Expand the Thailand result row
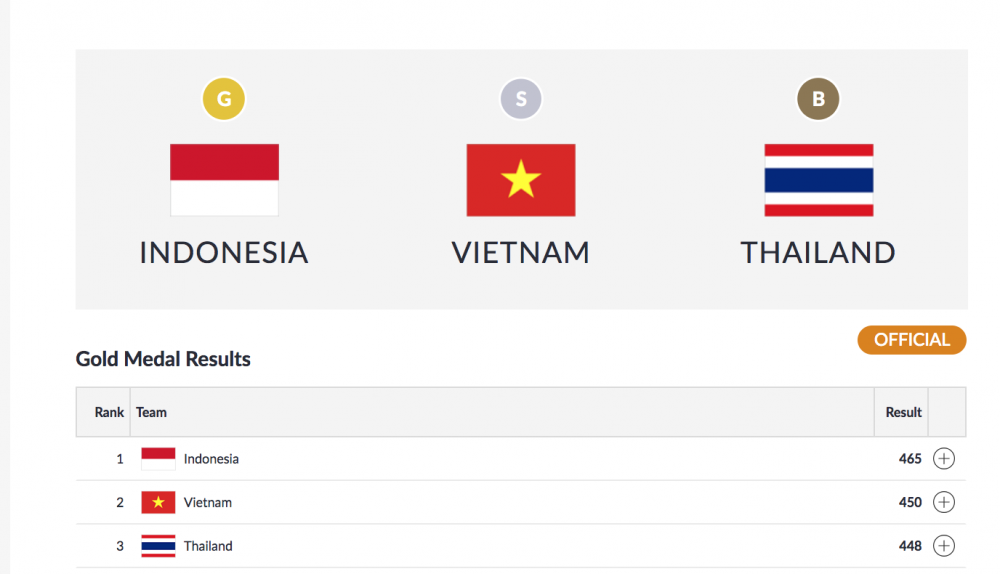1000x574 pixels. pos(944,546)
